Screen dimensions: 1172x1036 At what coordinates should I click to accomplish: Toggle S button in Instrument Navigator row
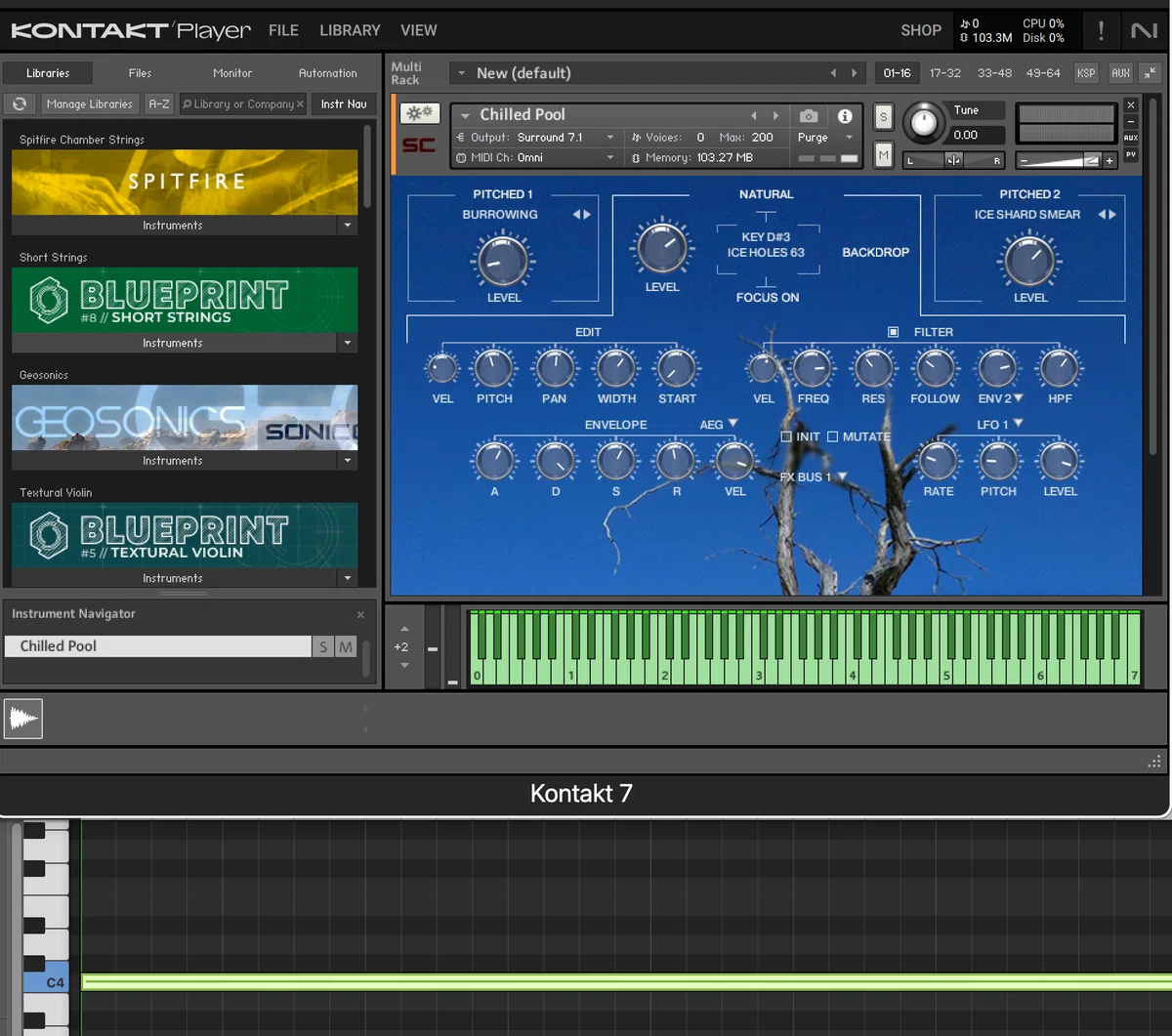pos(323,646)
